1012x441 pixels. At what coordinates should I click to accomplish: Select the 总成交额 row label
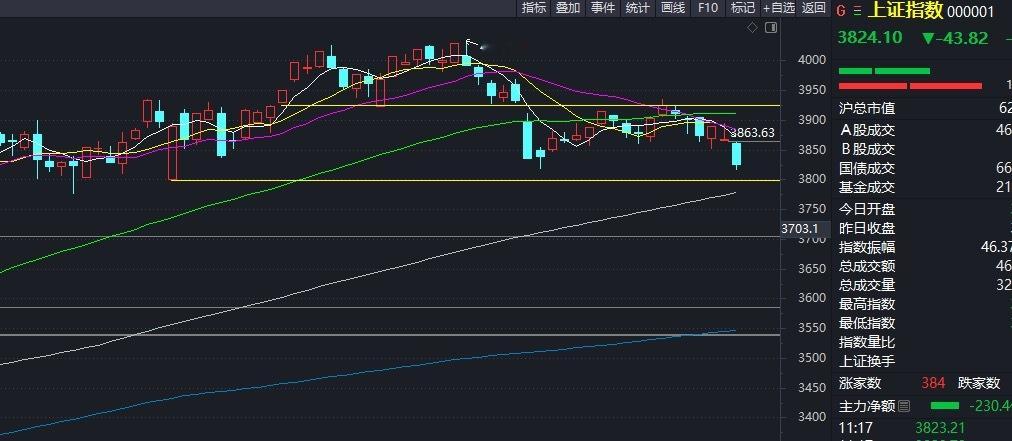pos(867,266)
